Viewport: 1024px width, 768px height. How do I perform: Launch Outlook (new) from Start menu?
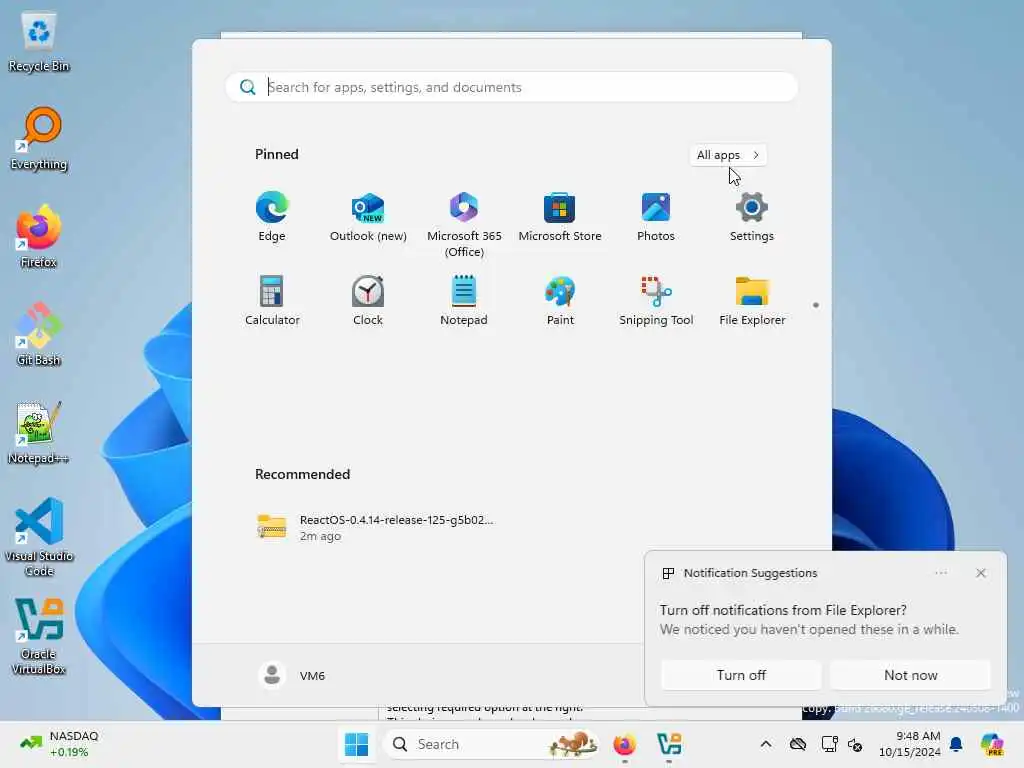tap(368, 217)
